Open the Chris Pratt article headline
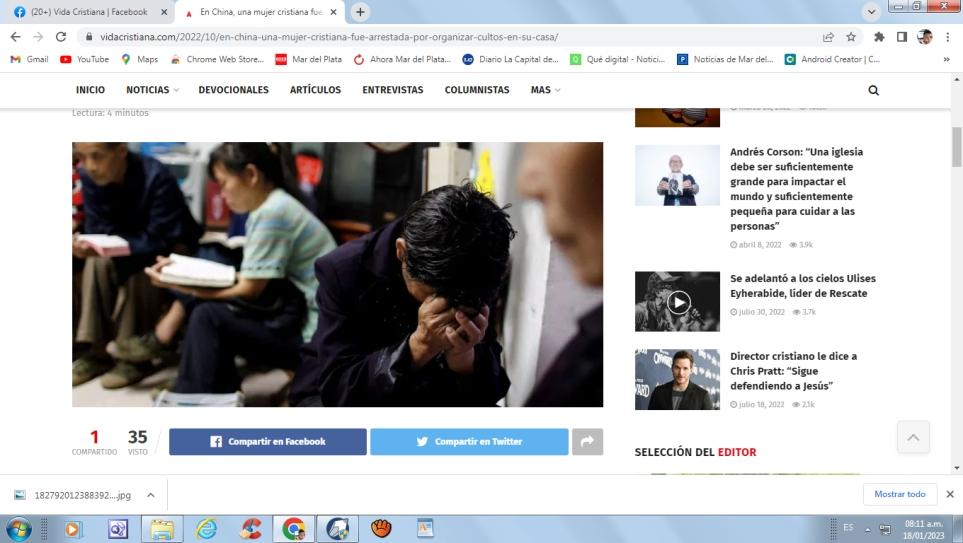The height and width of the screenshot is (543, 963). tap(793, 371)
